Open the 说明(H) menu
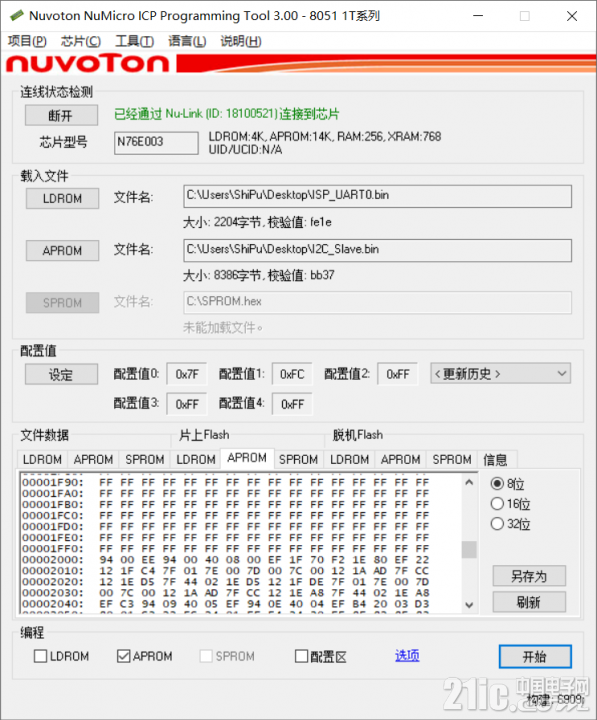This screenshot has height=720, width=597. point(241,41)
